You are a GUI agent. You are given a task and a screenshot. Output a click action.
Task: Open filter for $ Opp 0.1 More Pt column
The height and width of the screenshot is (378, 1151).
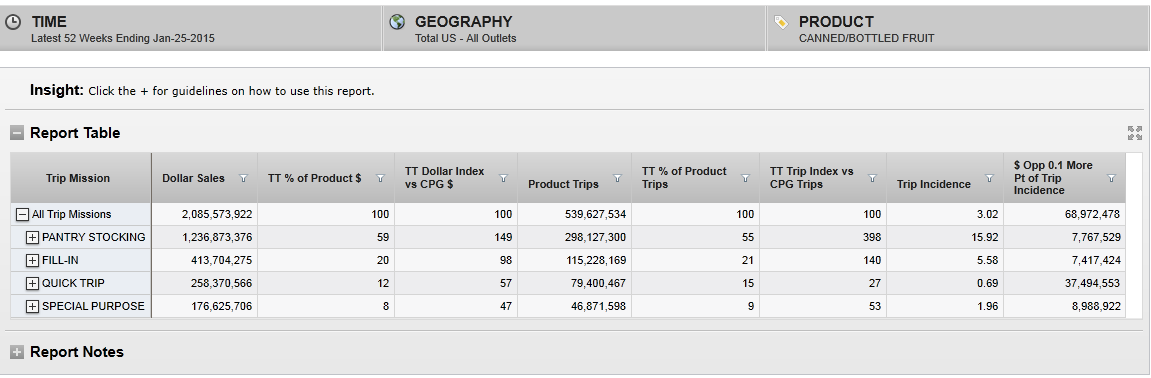(1111, 178)
